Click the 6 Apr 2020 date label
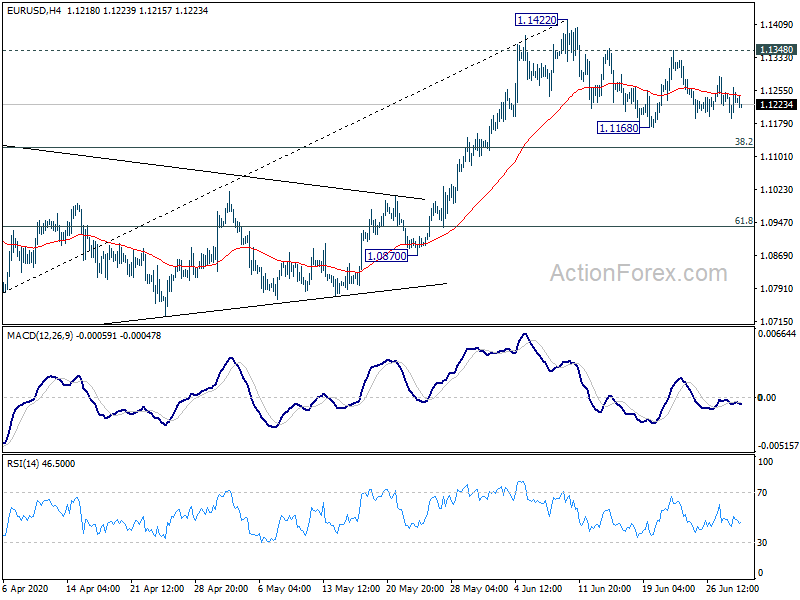 tap(26, 588)
